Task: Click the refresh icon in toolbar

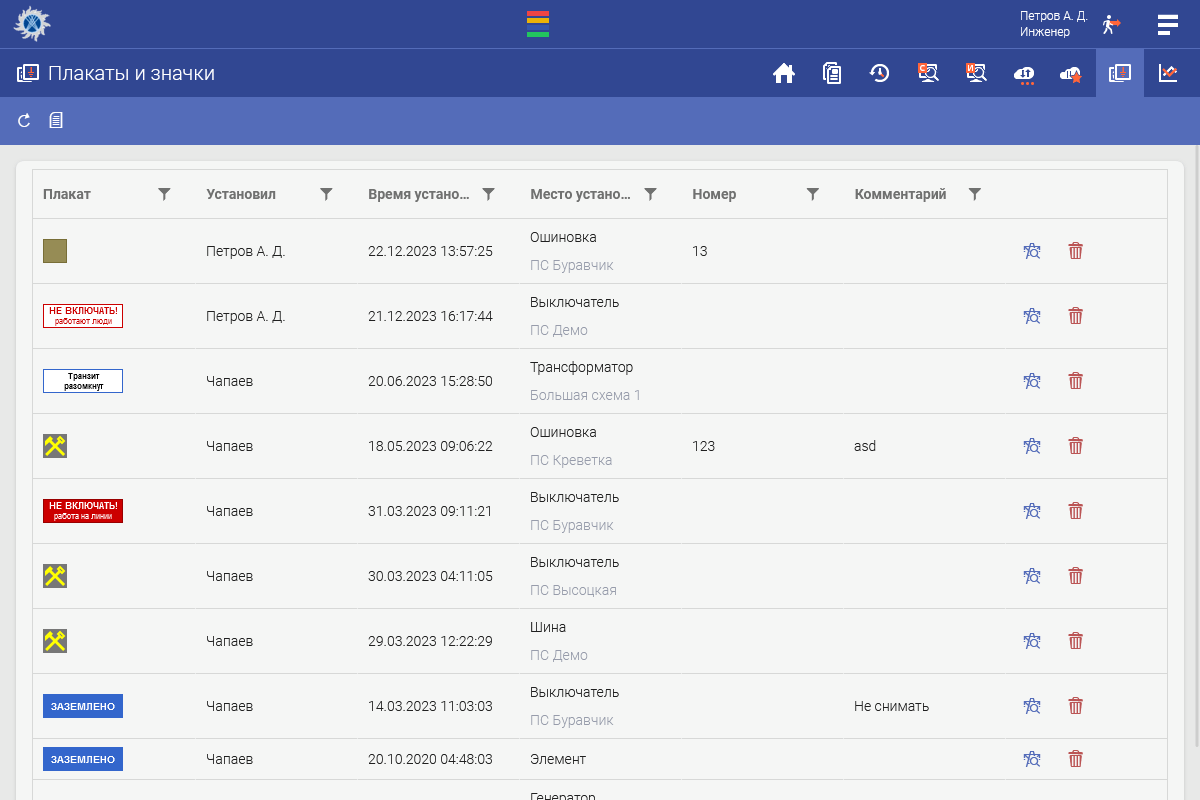Action: pos(25,121)
